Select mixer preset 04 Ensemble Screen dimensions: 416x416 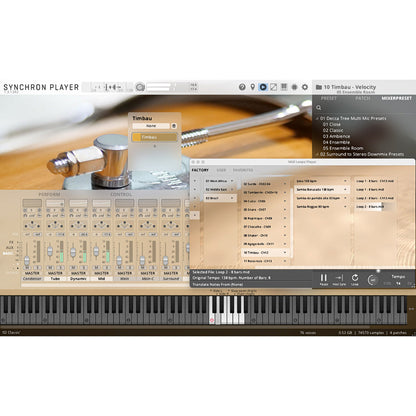[336, 142]
